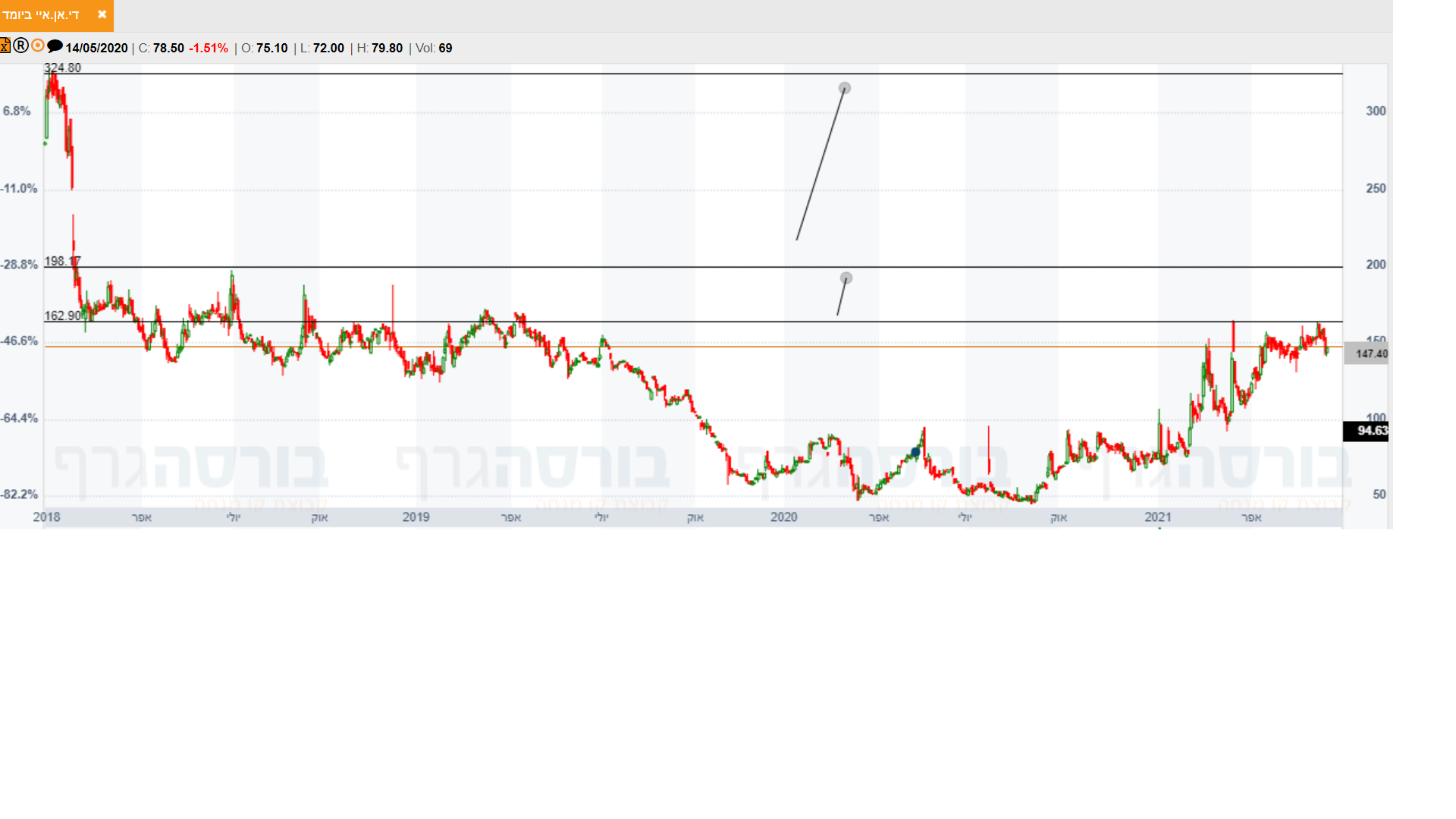Select the די.אן.איי ביומד chart tab

[x=42, y=15]
